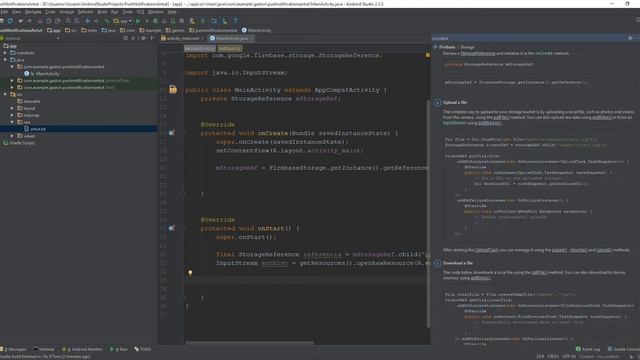
Task: Click the Redo arrow in the toolbar
Action: point(29,21)
